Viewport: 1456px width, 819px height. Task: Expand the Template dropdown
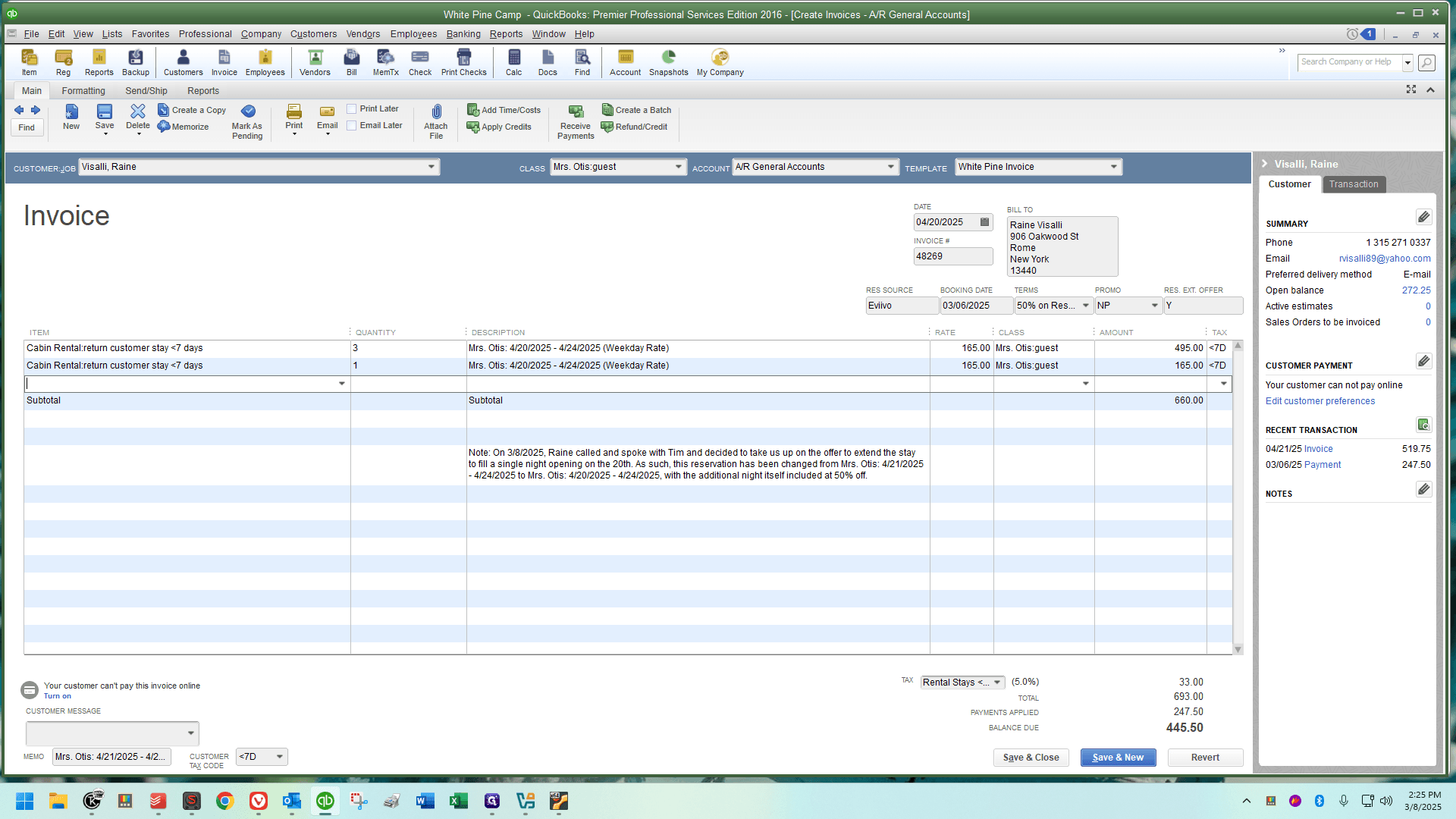1113,167
